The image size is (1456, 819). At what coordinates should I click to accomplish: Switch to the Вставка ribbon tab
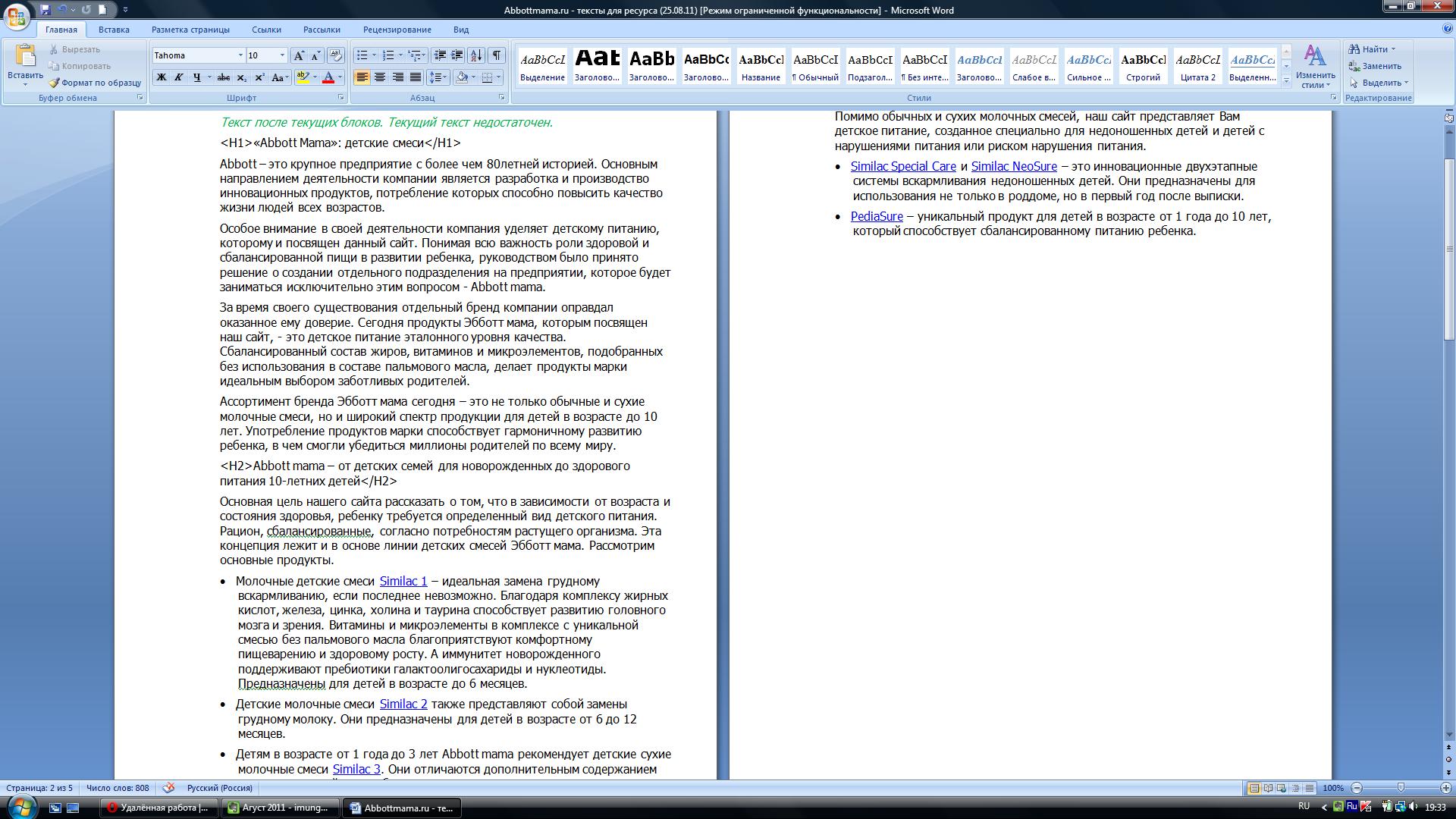pyautogui.click(x=114, y=30)
